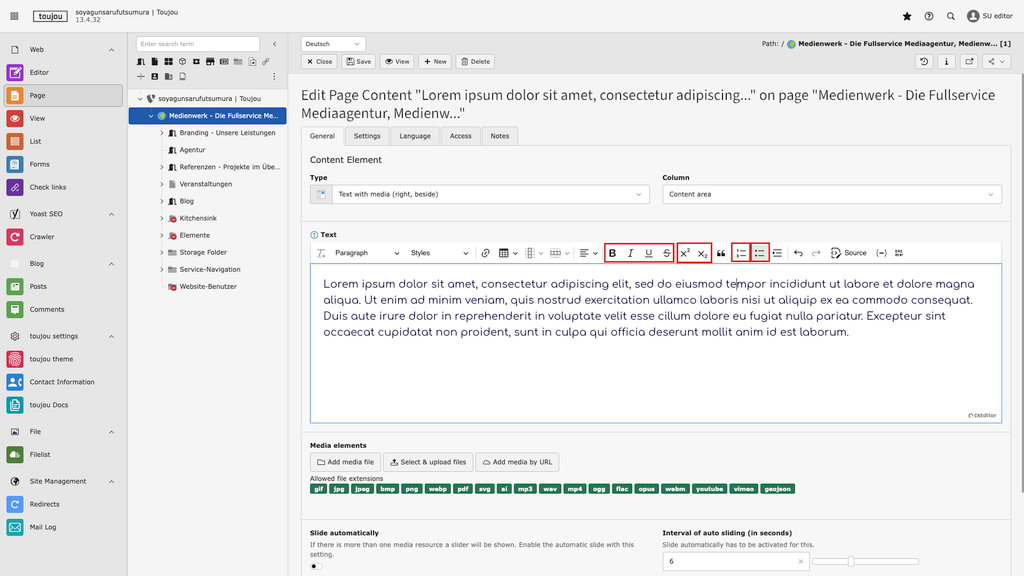Open the Deutsch language dropdown
Screen dimensions: 1024x576
click(332, 44)
